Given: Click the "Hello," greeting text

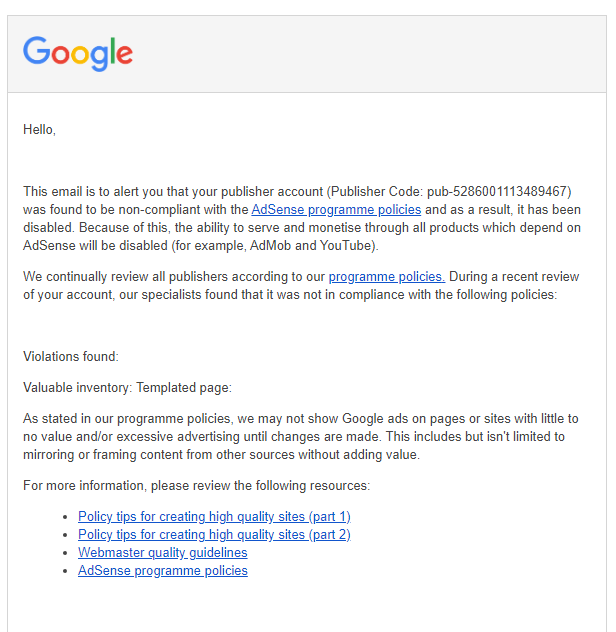Looking at the screenshot, I should (39, 129).
